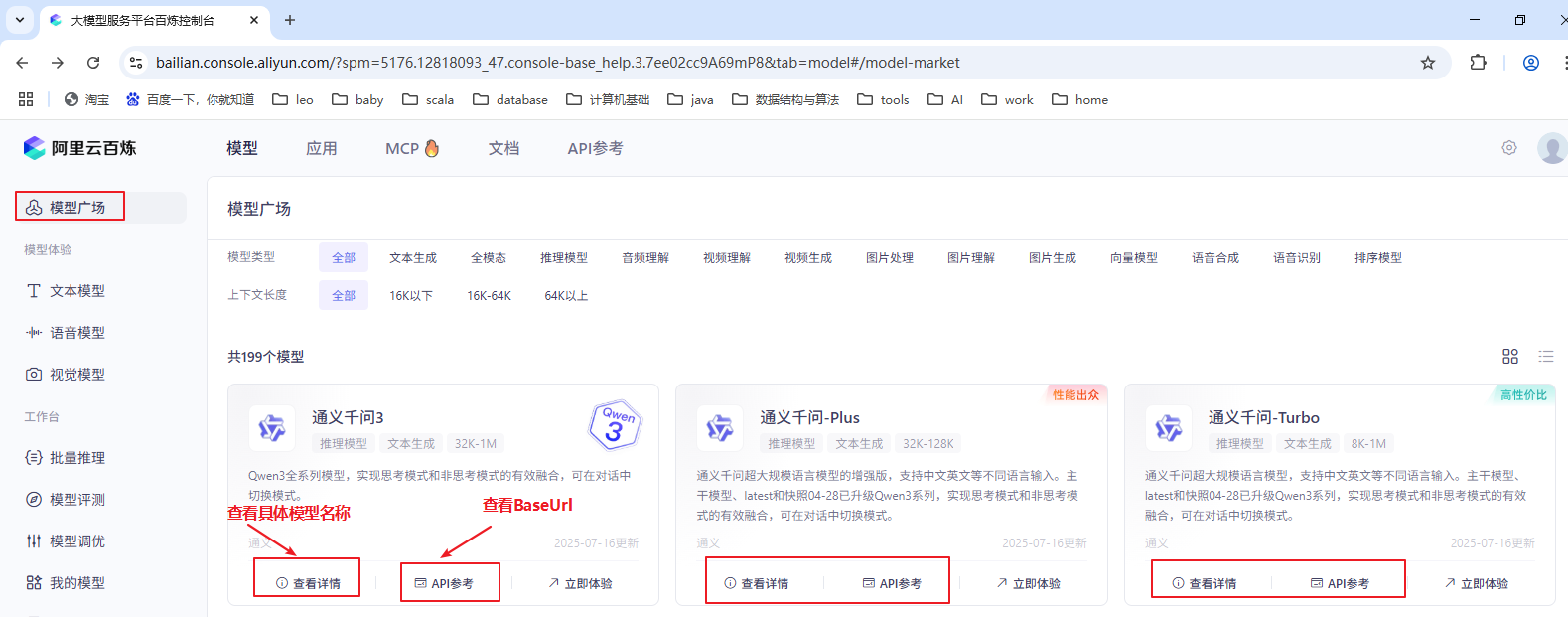Expand the scala bookmark folder
The width and height of the screenshot is (1568, 617).
[x=428, y=99]
